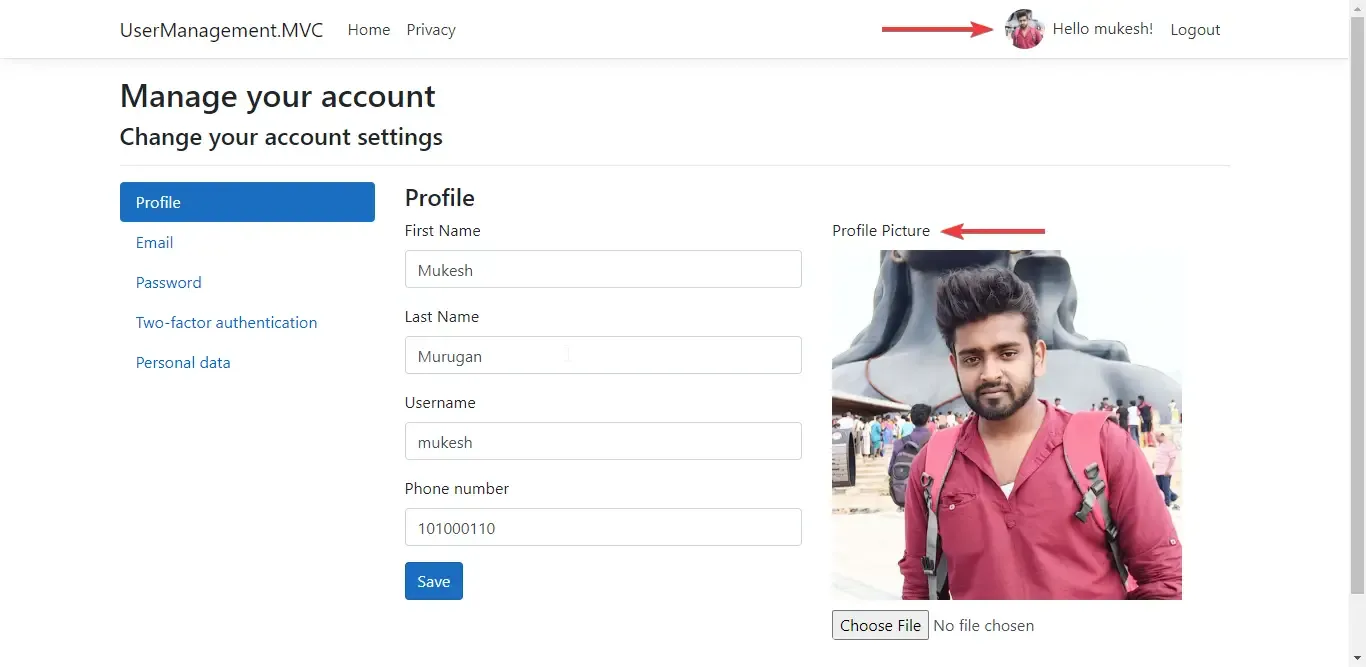Click the profile avatar image in the navbar
Screen dimensions: 1366x667
coord(1023,29)
